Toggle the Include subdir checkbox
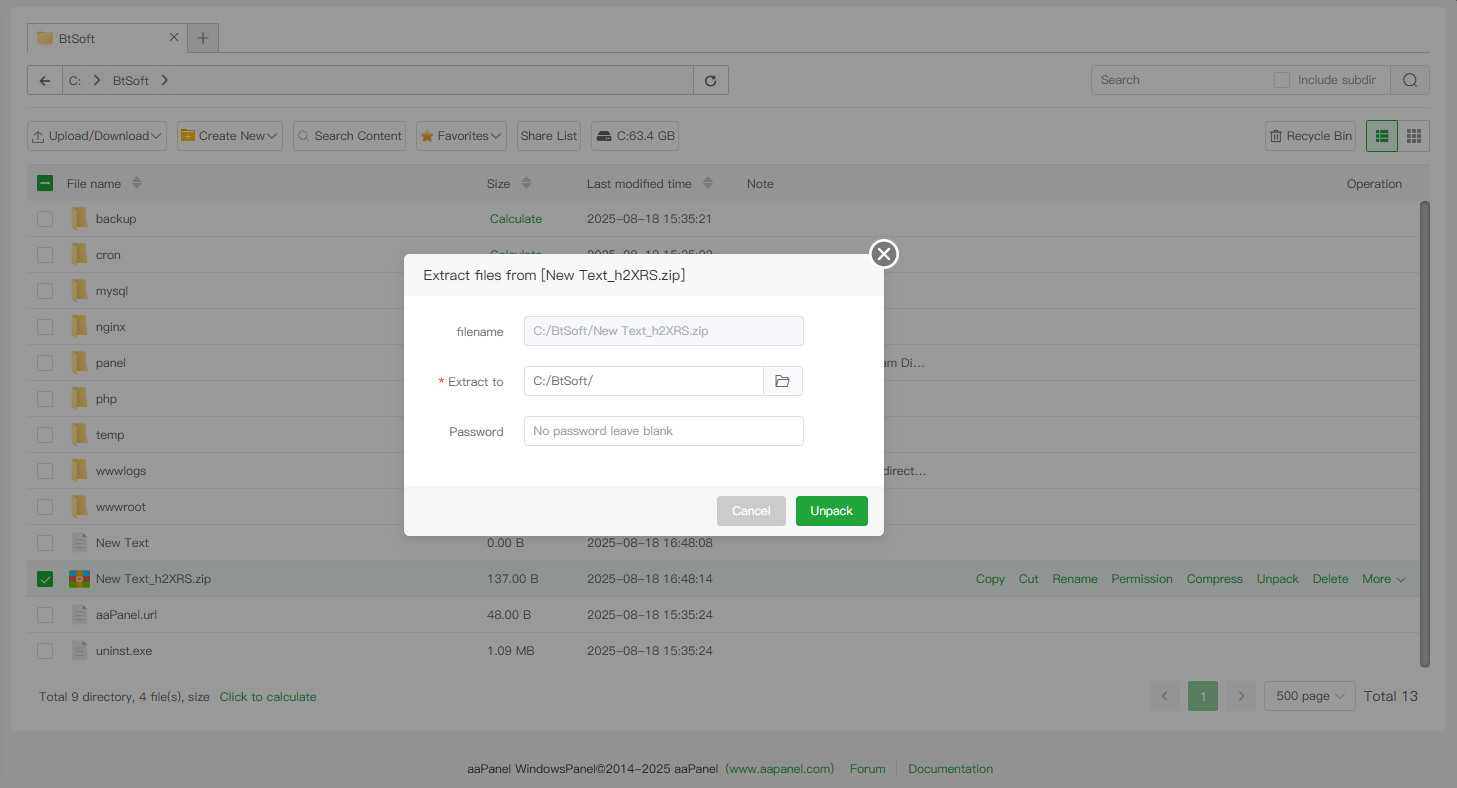1457x788 pixels. pyautogui.click(x=1281, y=80)
